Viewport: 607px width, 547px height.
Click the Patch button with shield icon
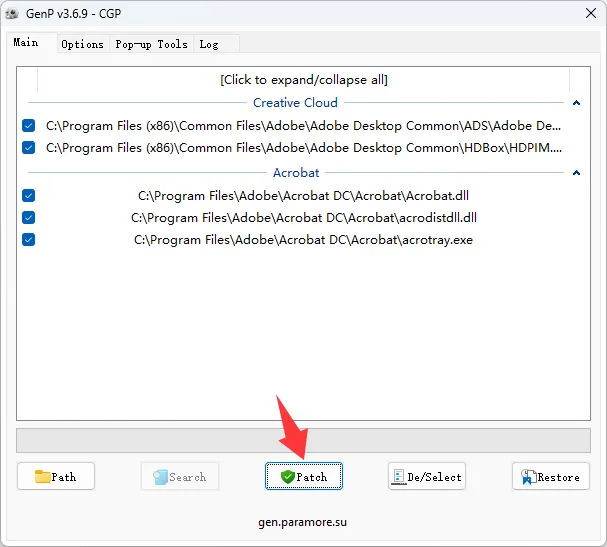[x=304, y=476]
